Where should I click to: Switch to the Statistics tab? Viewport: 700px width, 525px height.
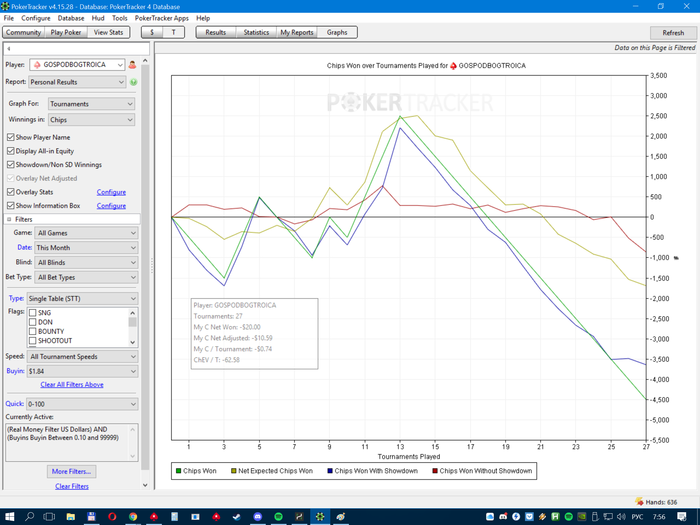tap(256, 32)
